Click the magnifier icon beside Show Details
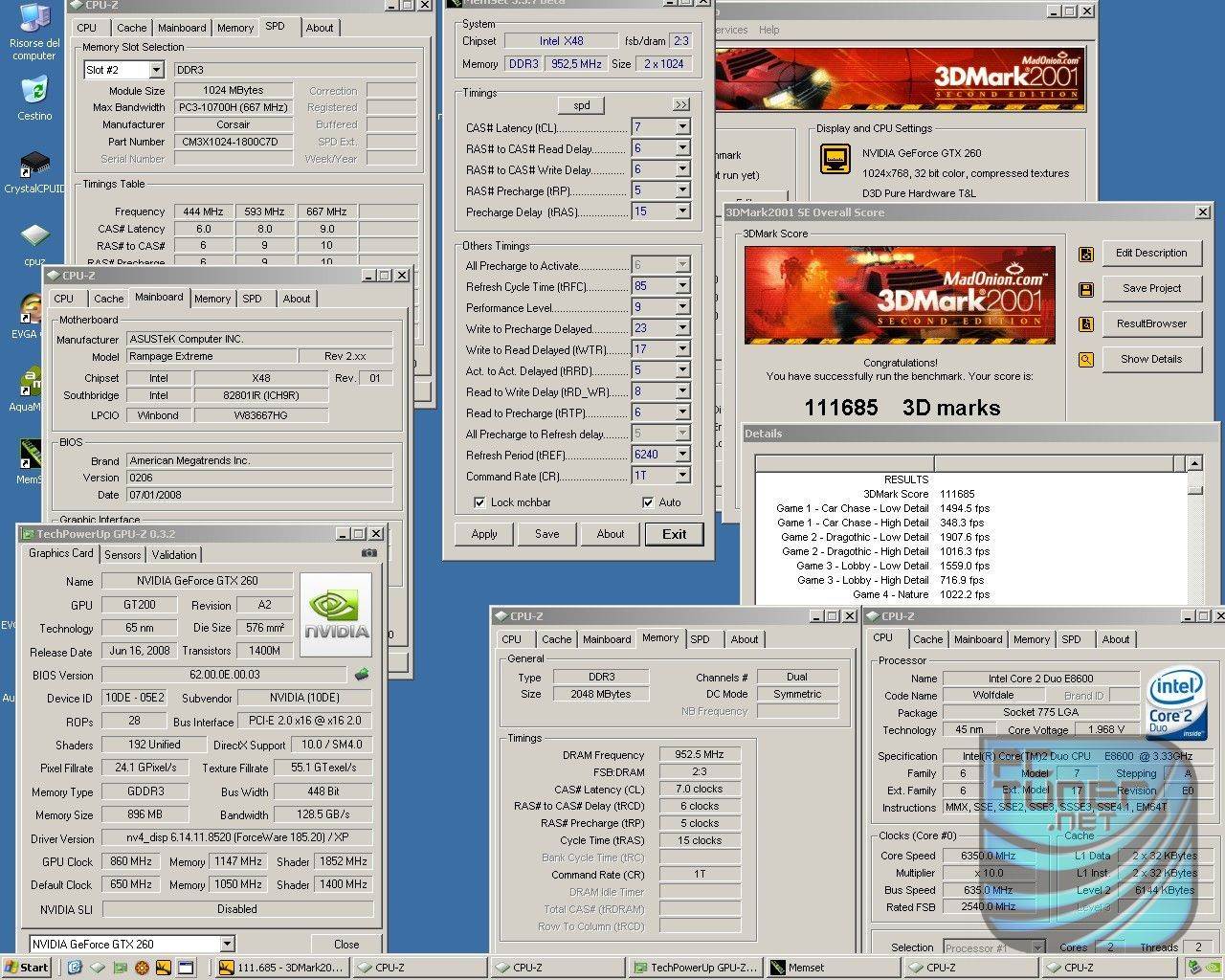1225x980 pixels. pos(1085,360)
